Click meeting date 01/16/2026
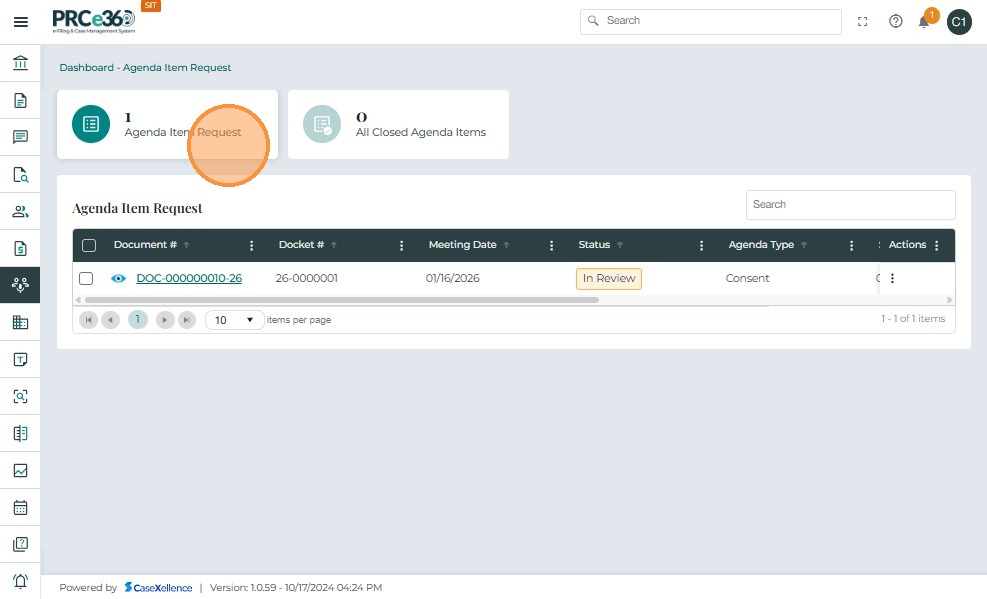Viewport: 987px width, 599px height. coord(453,278)
